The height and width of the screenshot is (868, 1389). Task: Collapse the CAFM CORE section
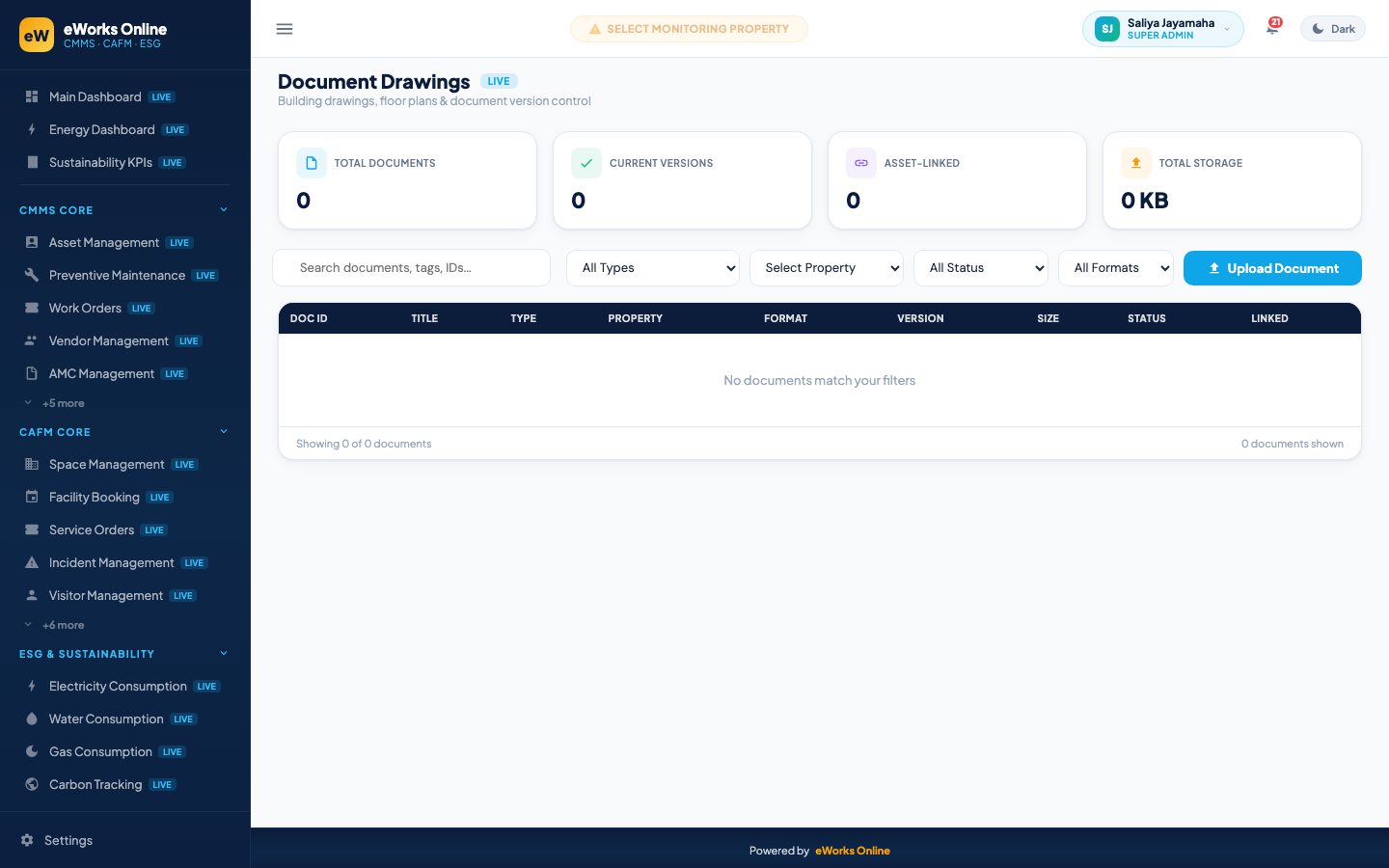click(x=124, y=432)
